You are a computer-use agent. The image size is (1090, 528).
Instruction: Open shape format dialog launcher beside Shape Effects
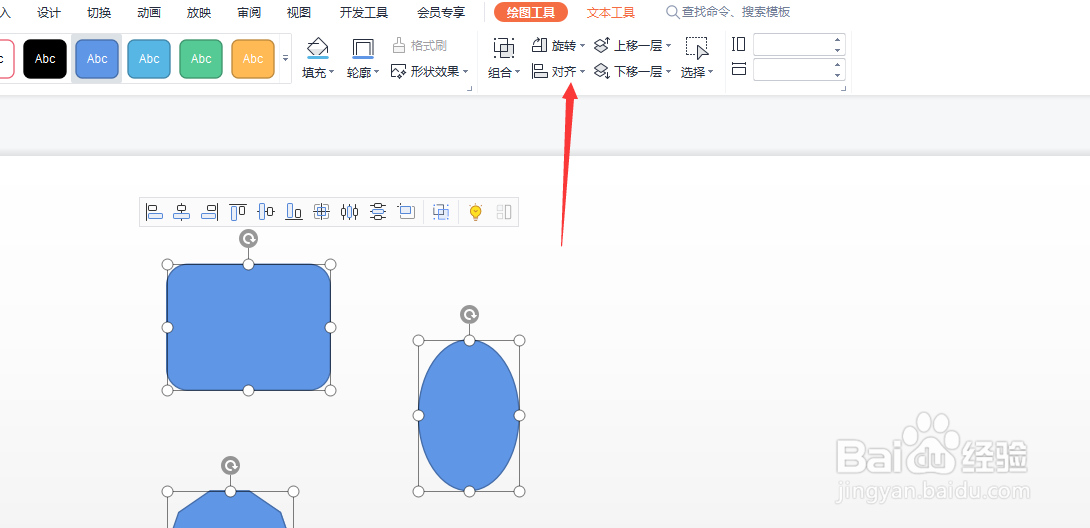470,88
